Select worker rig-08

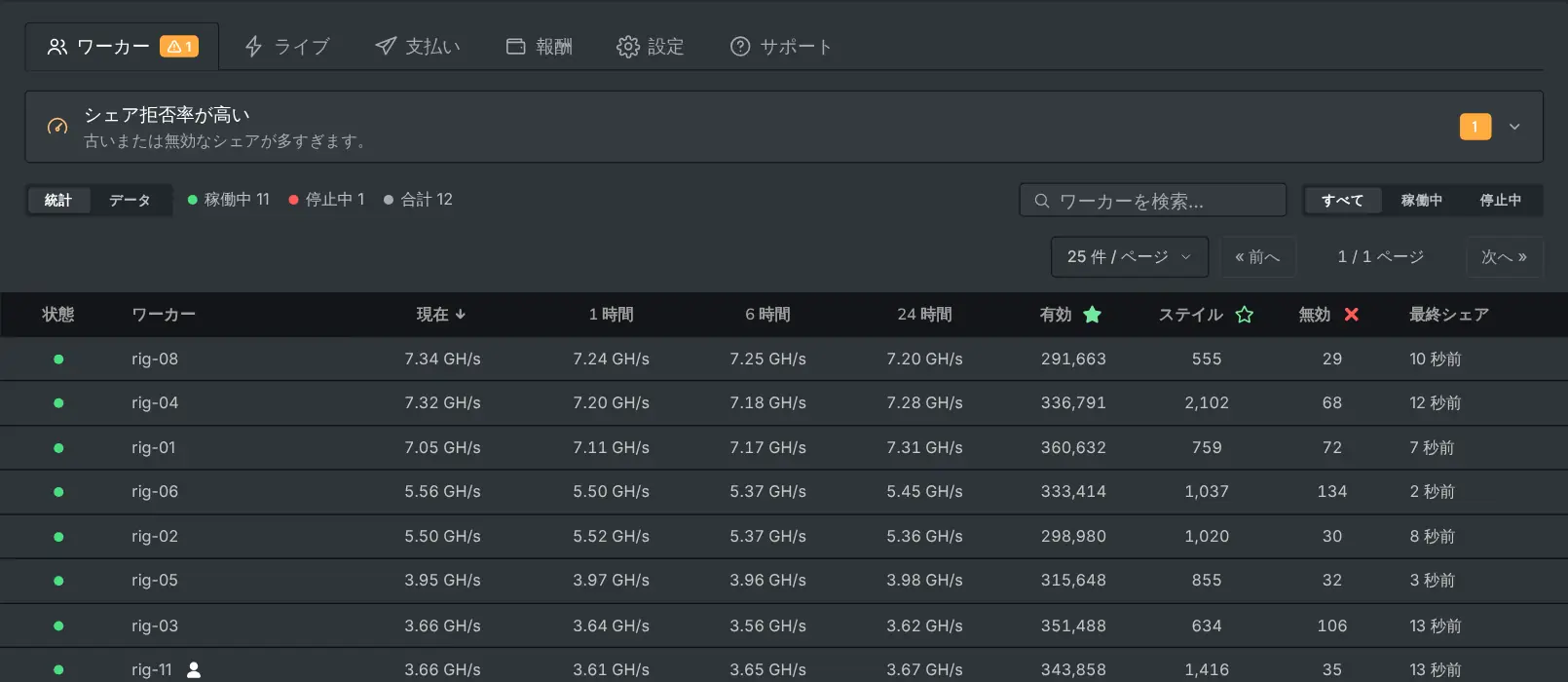pos(155,359)
